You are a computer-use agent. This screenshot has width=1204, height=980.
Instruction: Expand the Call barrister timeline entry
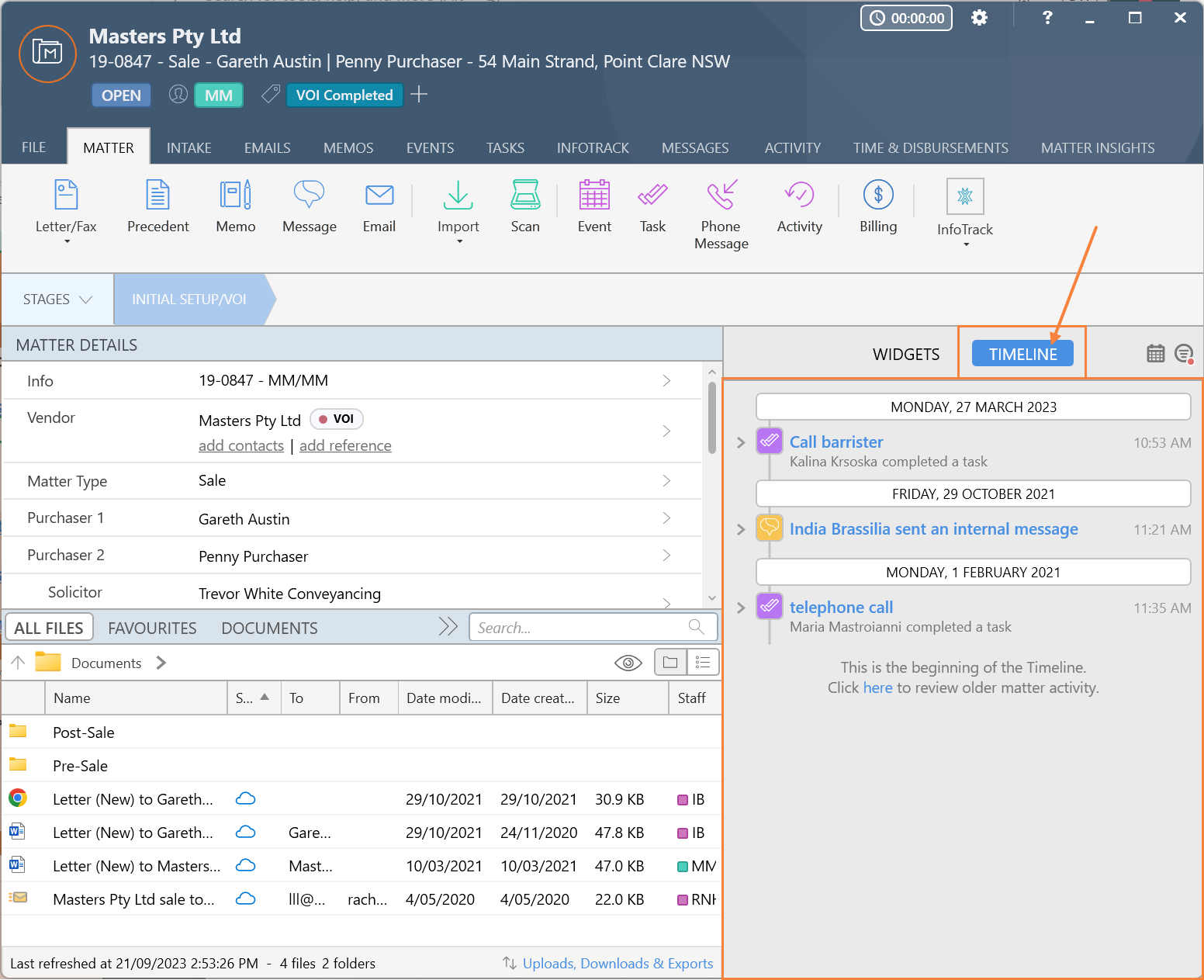tap(741, 442)
